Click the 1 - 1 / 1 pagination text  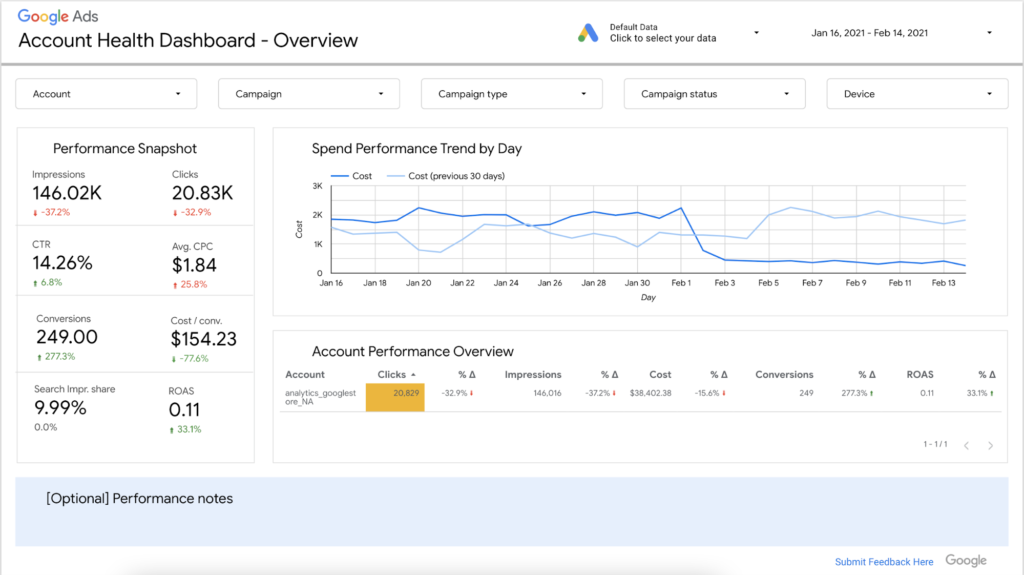935,444
